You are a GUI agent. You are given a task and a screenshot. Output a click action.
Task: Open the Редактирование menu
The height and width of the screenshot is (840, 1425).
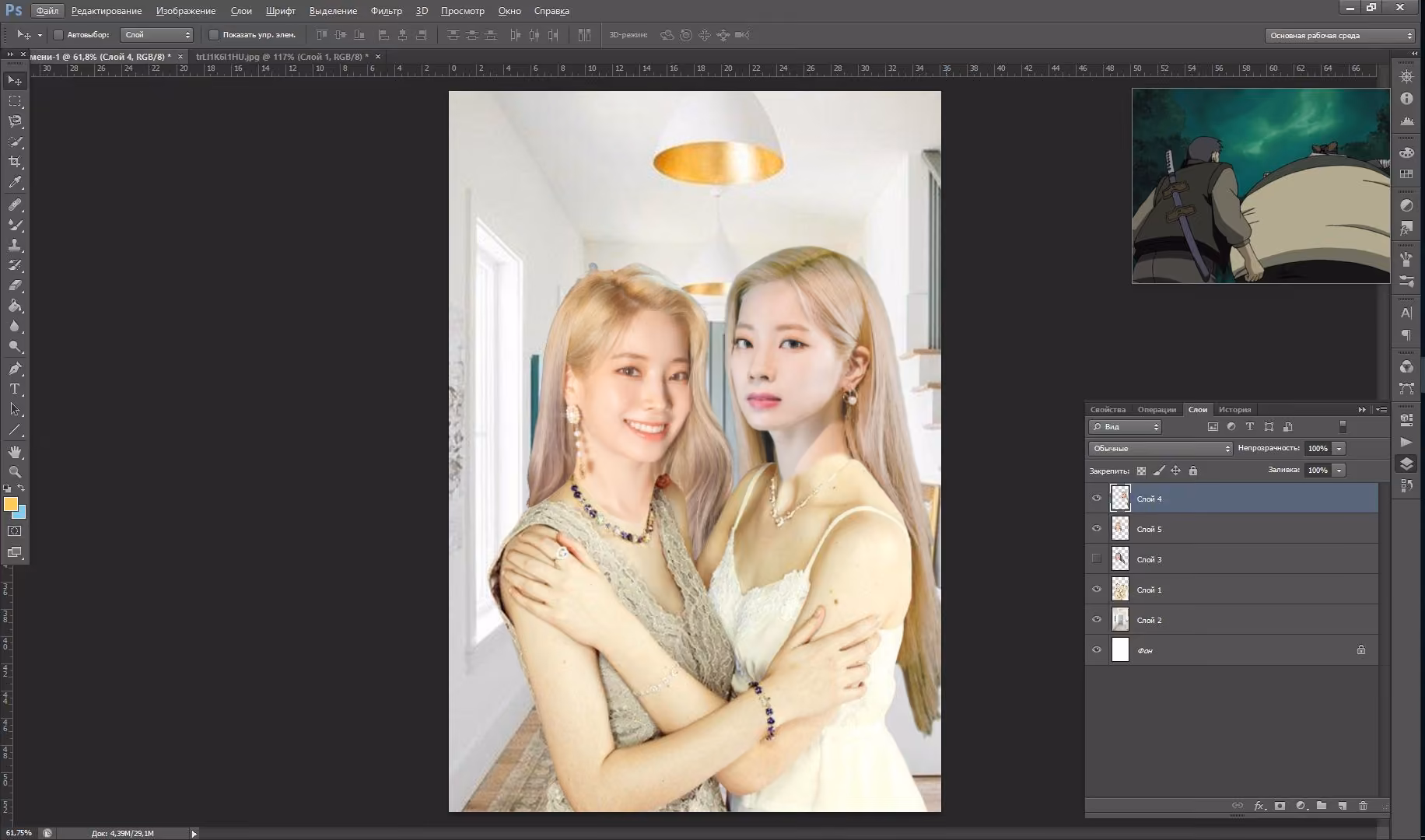(x=107, y=11)
